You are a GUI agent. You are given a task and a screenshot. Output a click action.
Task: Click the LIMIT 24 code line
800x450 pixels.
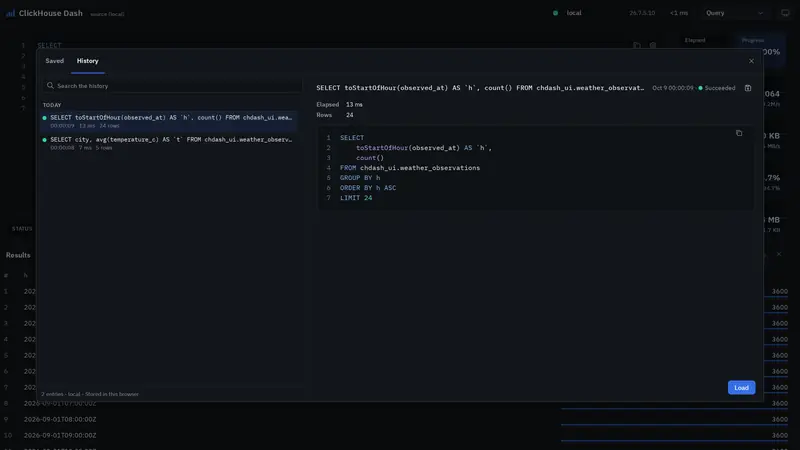[x=356, y=198]
